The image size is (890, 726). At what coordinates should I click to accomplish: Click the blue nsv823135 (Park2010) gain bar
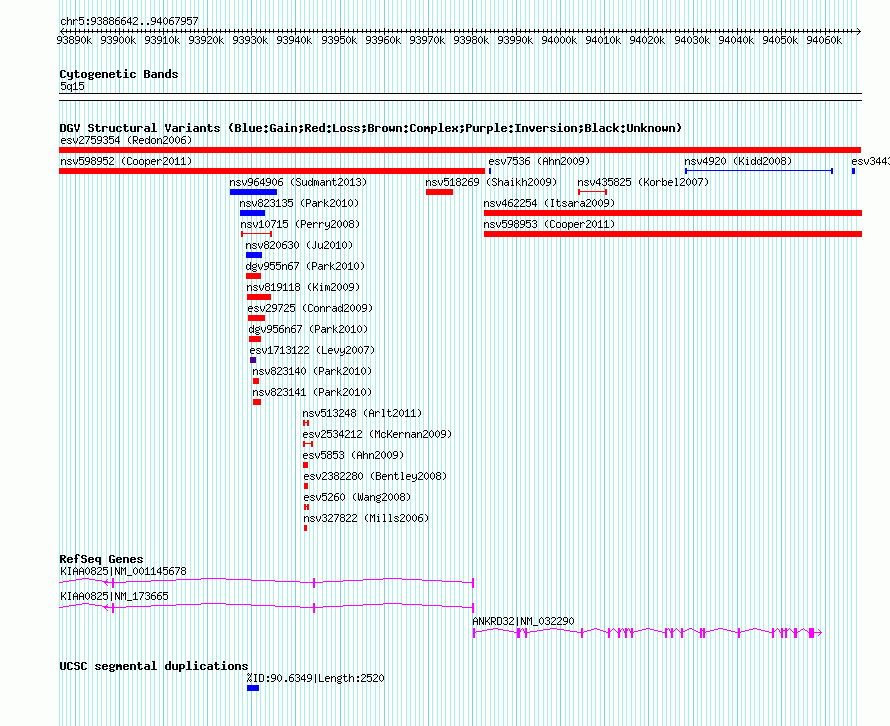(253, 213)
